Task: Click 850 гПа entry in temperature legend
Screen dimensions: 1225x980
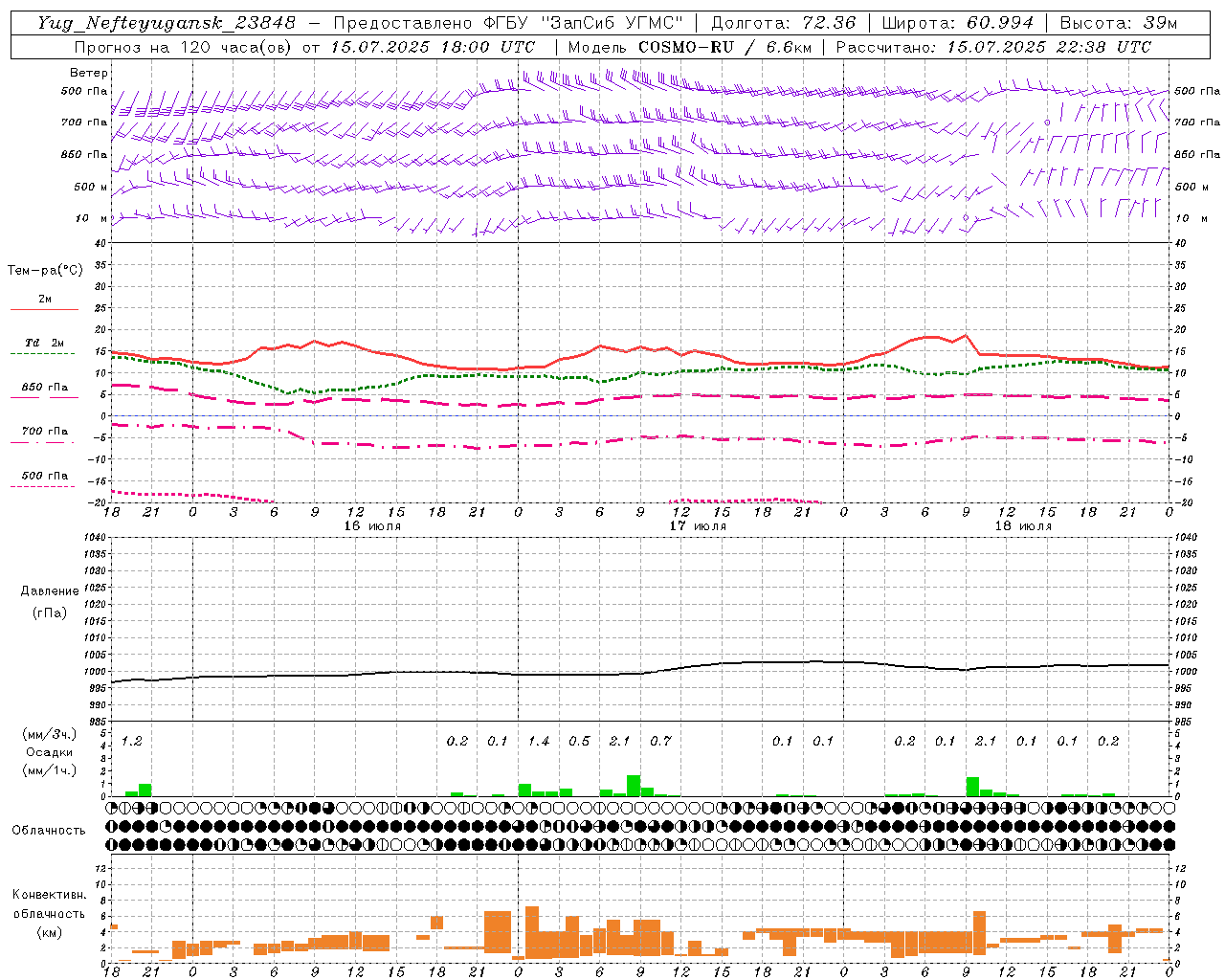Action: coord(44,388)
